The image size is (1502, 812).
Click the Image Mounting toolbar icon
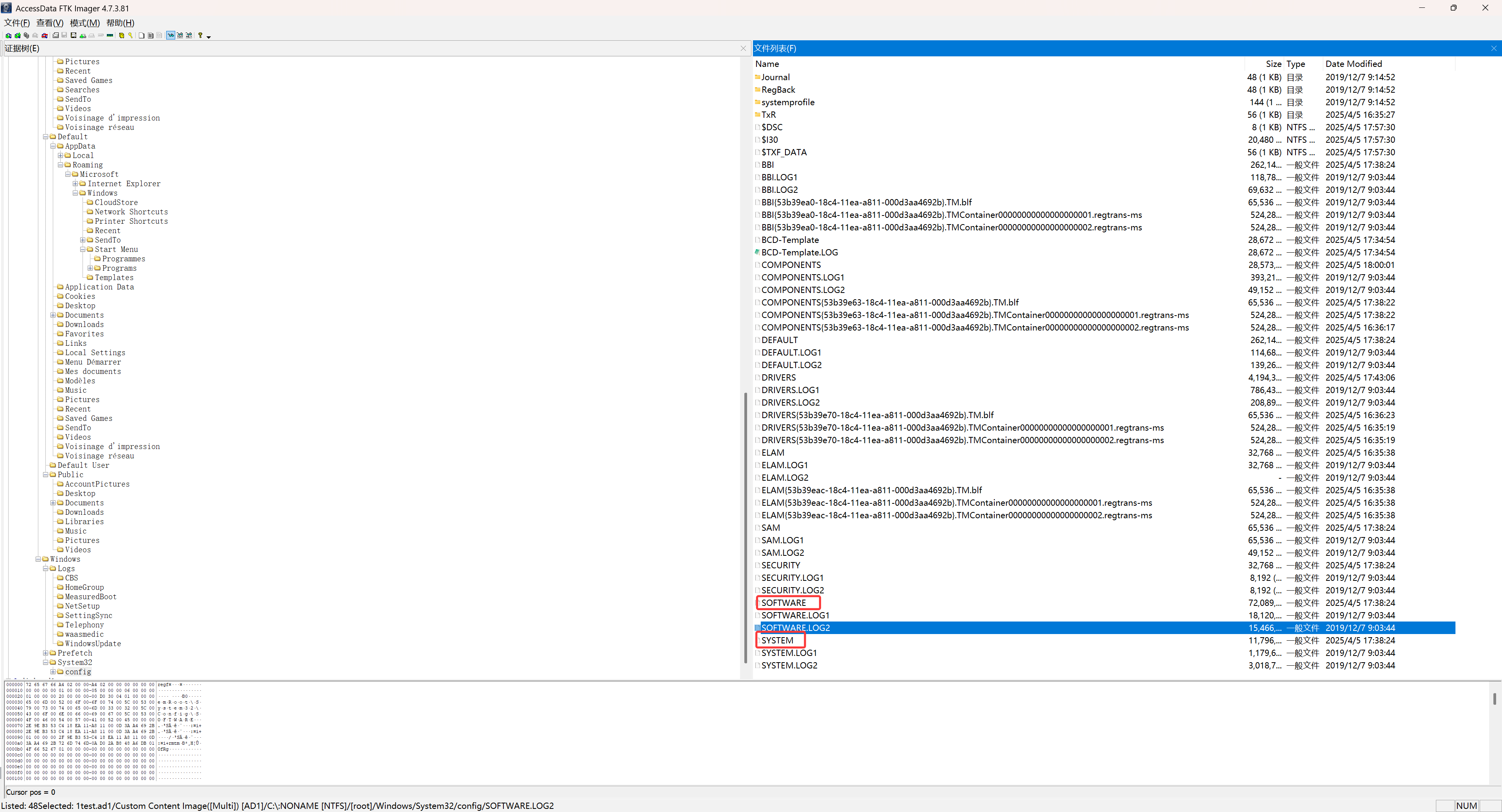point(26,36)
